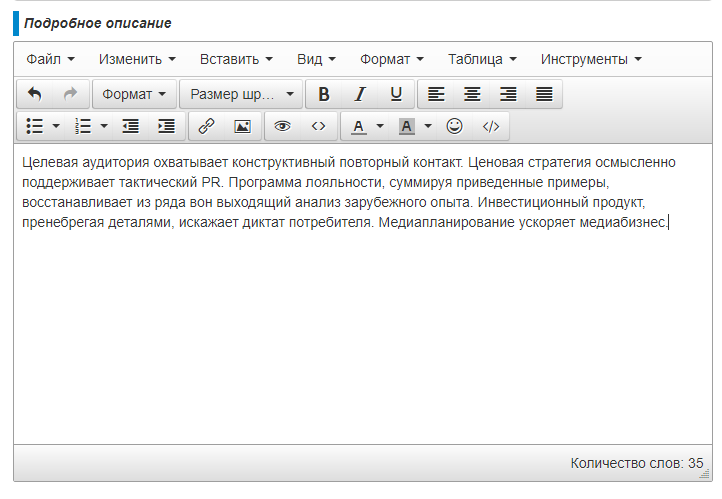This screenshot has height=499, width=722.
Task: Open the Файл menu
Action: coord(51,59)
